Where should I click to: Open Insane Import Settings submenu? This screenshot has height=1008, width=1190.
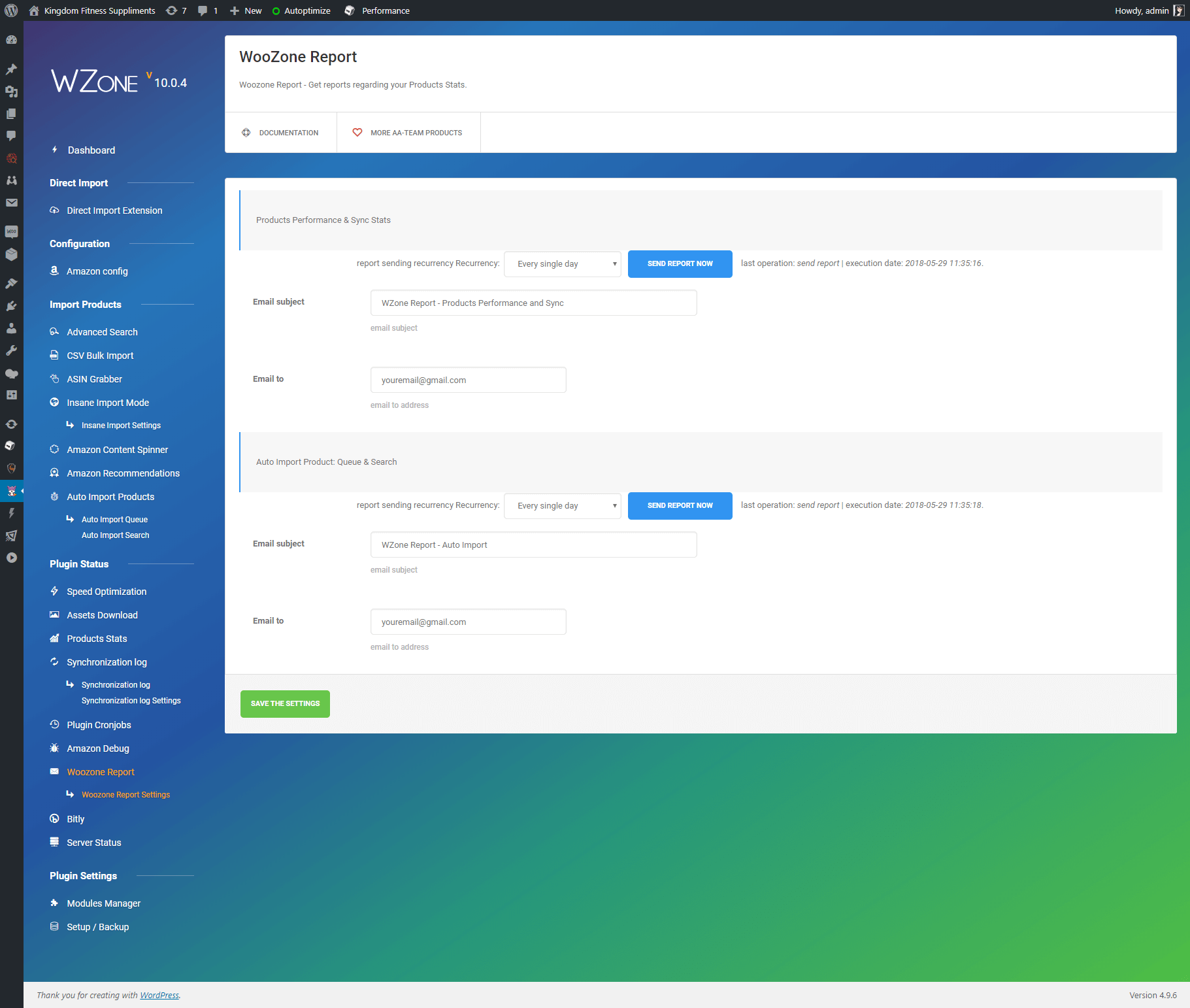[x=121, y=426]
